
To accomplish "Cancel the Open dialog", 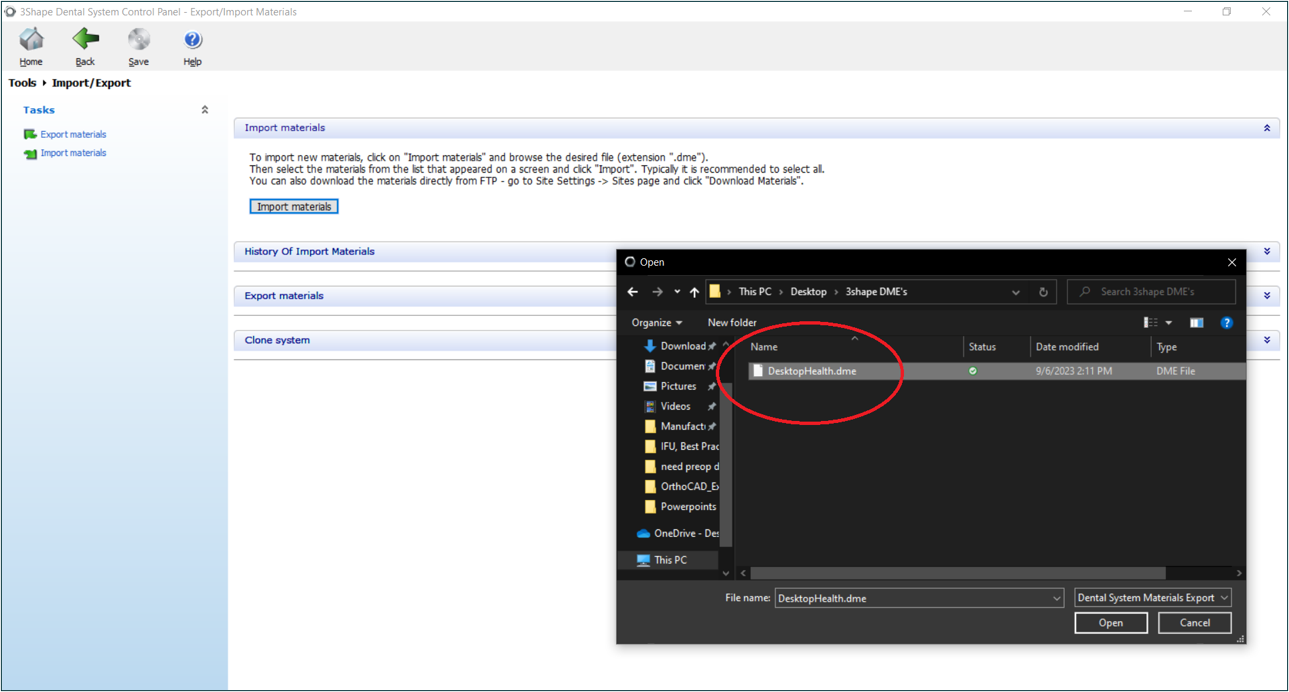I will click(1195, 623).
